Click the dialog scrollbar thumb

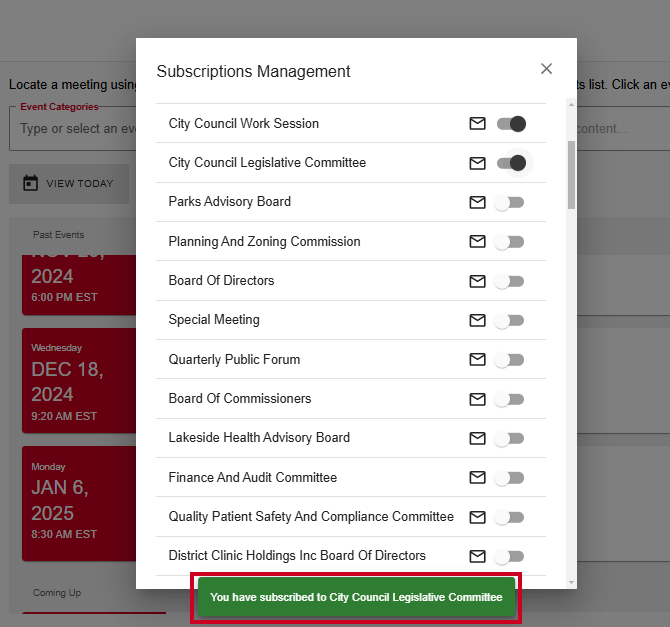pos(571,175)
